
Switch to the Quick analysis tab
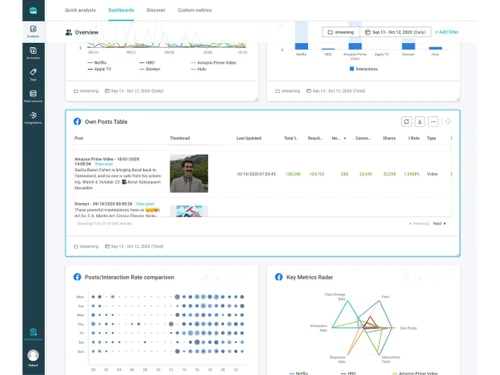click(80, 10)
